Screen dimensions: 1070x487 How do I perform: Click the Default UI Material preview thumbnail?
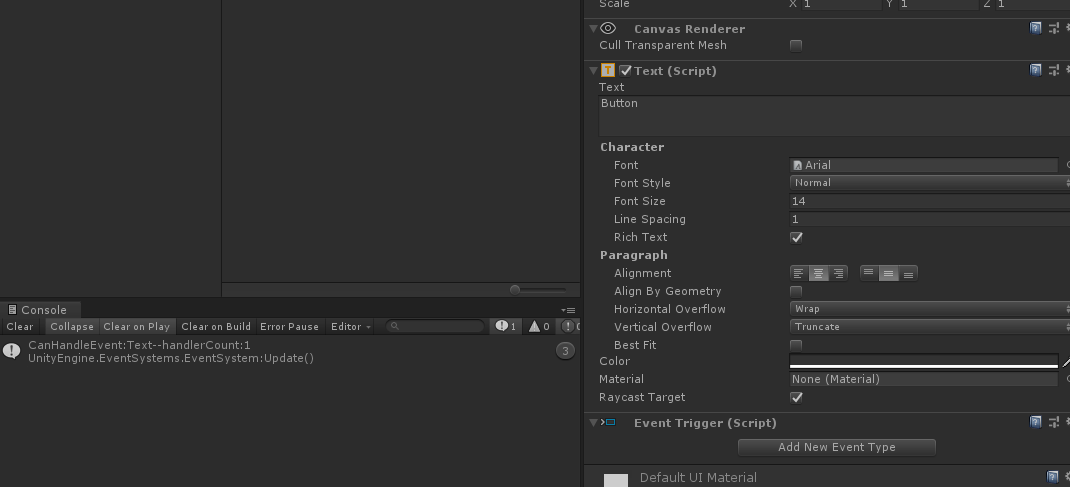[x=616, y=480]
